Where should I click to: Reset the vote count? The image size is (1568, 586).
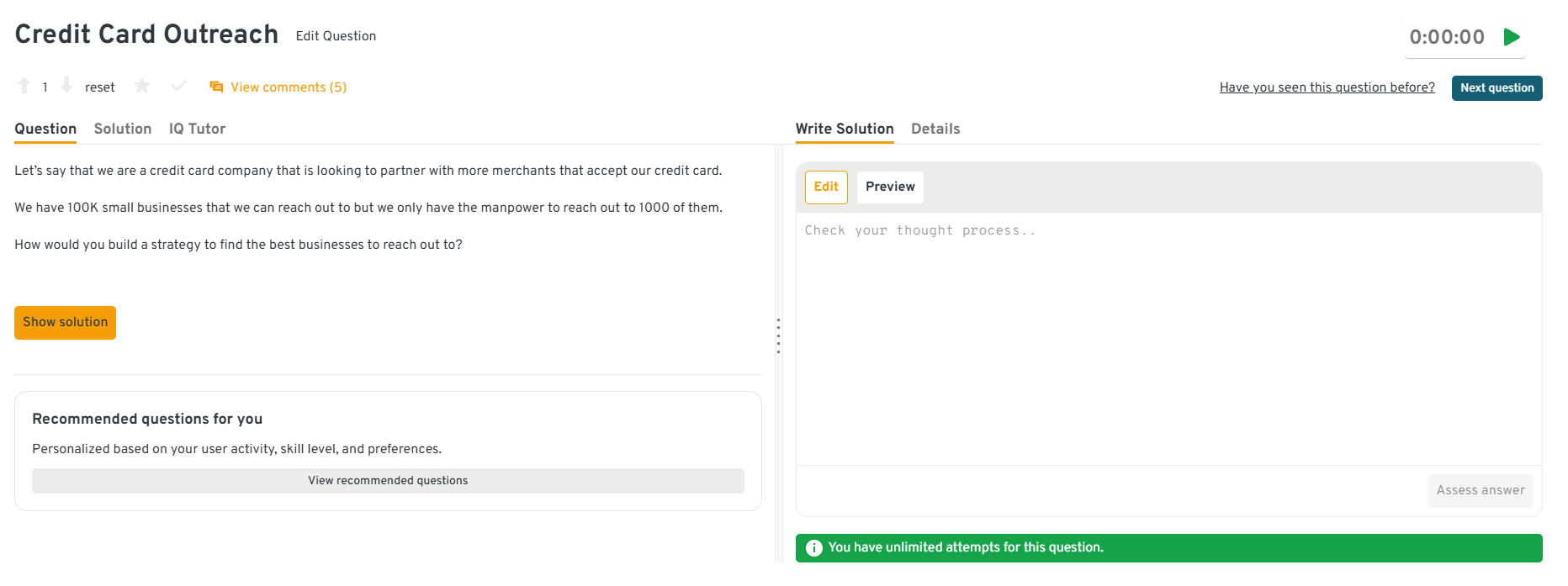[99, 87]
